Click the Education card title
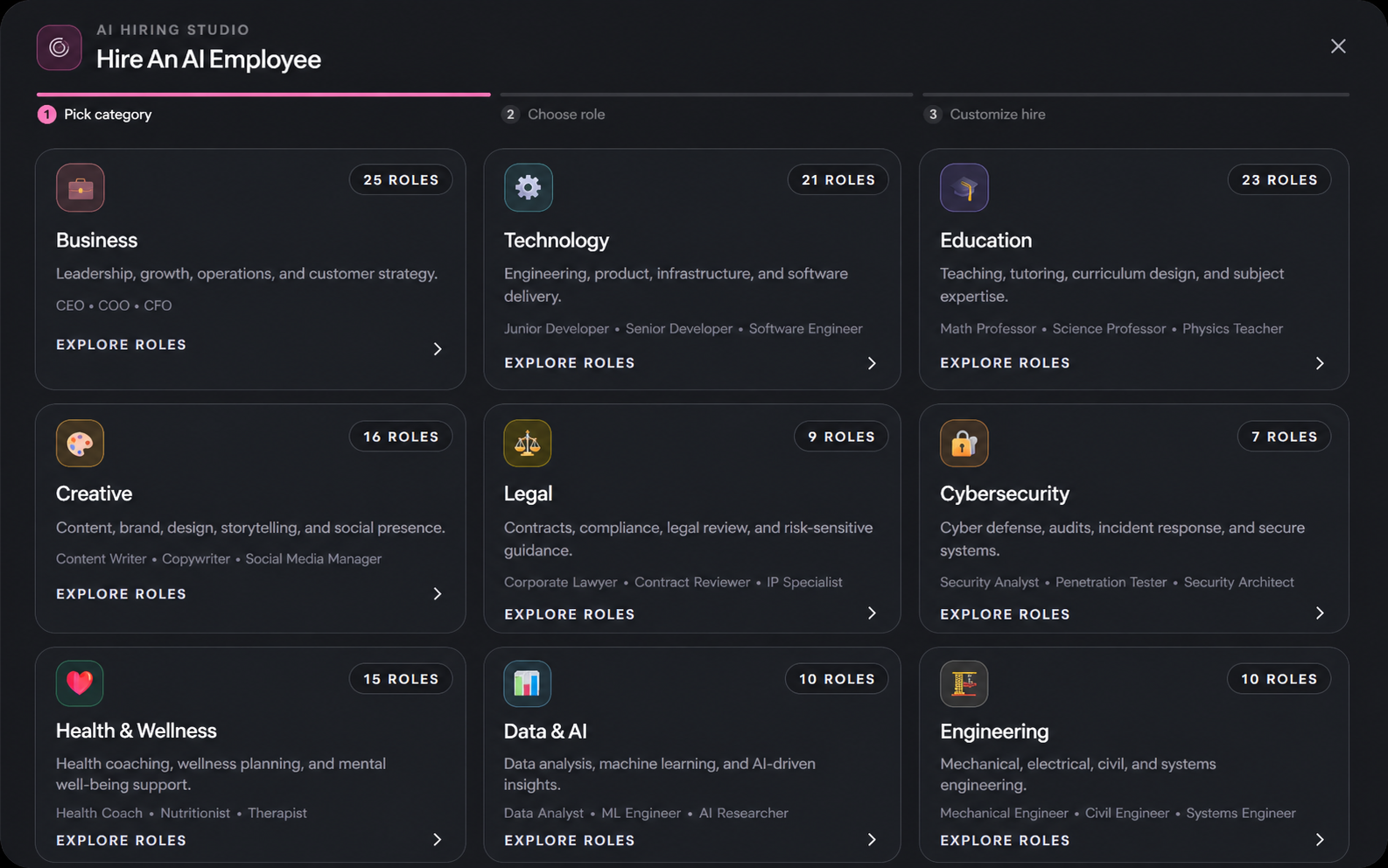 [985, 240]
